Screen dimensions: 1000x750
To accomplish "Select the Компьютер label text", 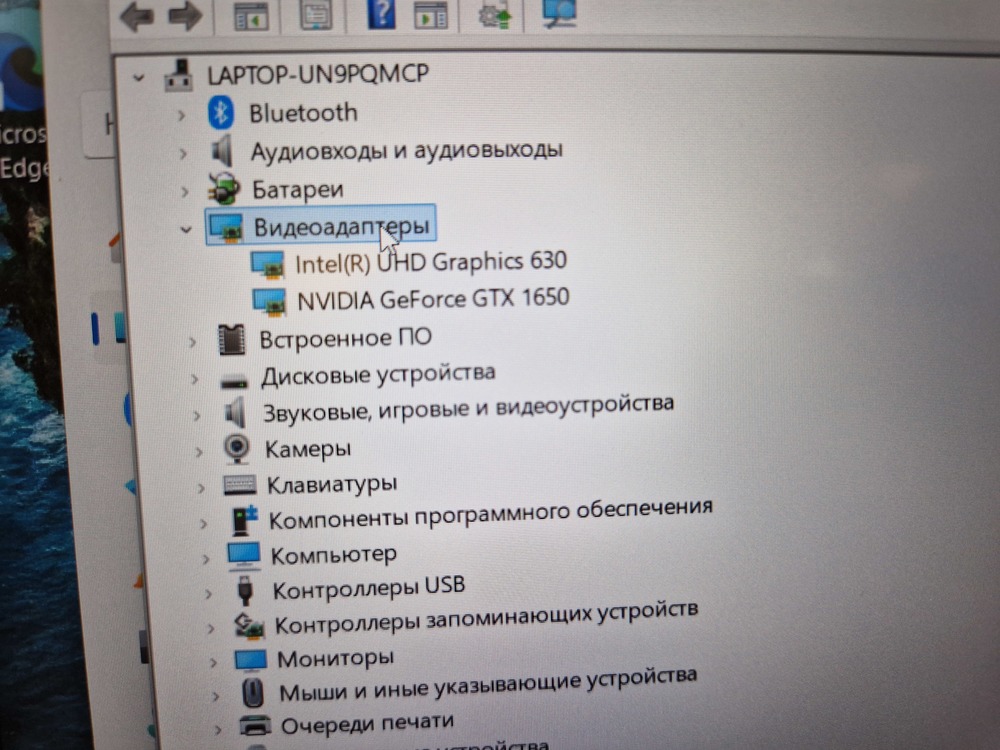I will 334,555.
